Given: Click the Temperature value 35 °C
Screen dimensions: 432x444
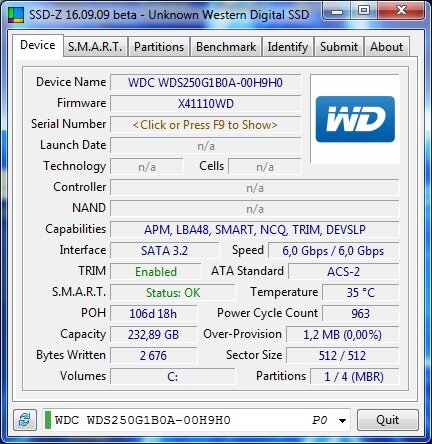Looking at the screenshot, I should pyautogui.click(x=361, y=293).
